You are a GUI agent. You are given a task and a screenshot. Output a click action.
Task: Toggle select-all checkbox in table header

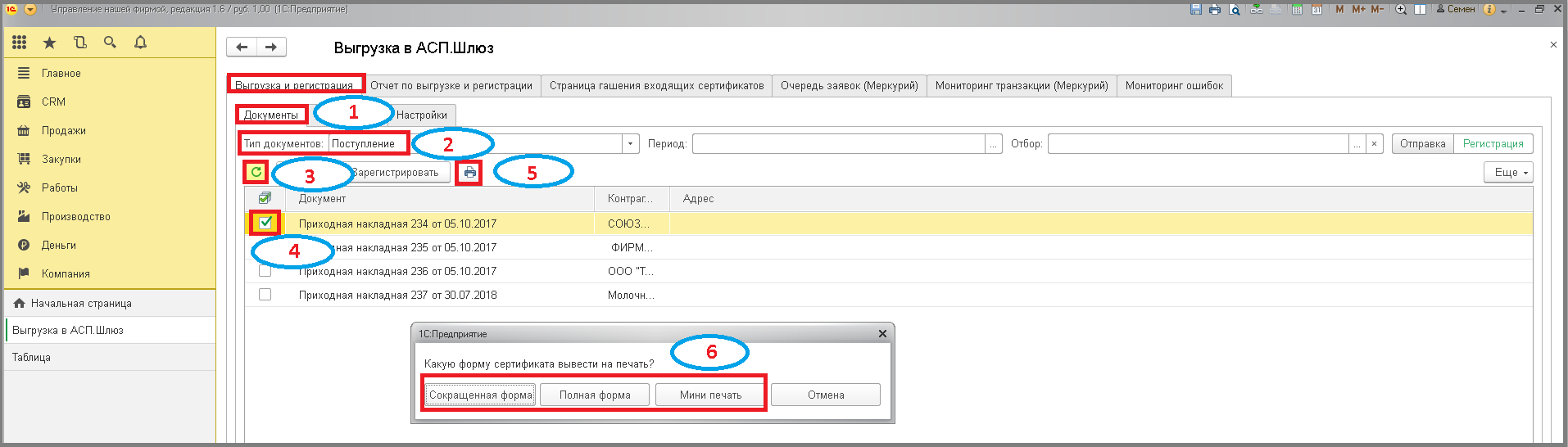[265, 198]
